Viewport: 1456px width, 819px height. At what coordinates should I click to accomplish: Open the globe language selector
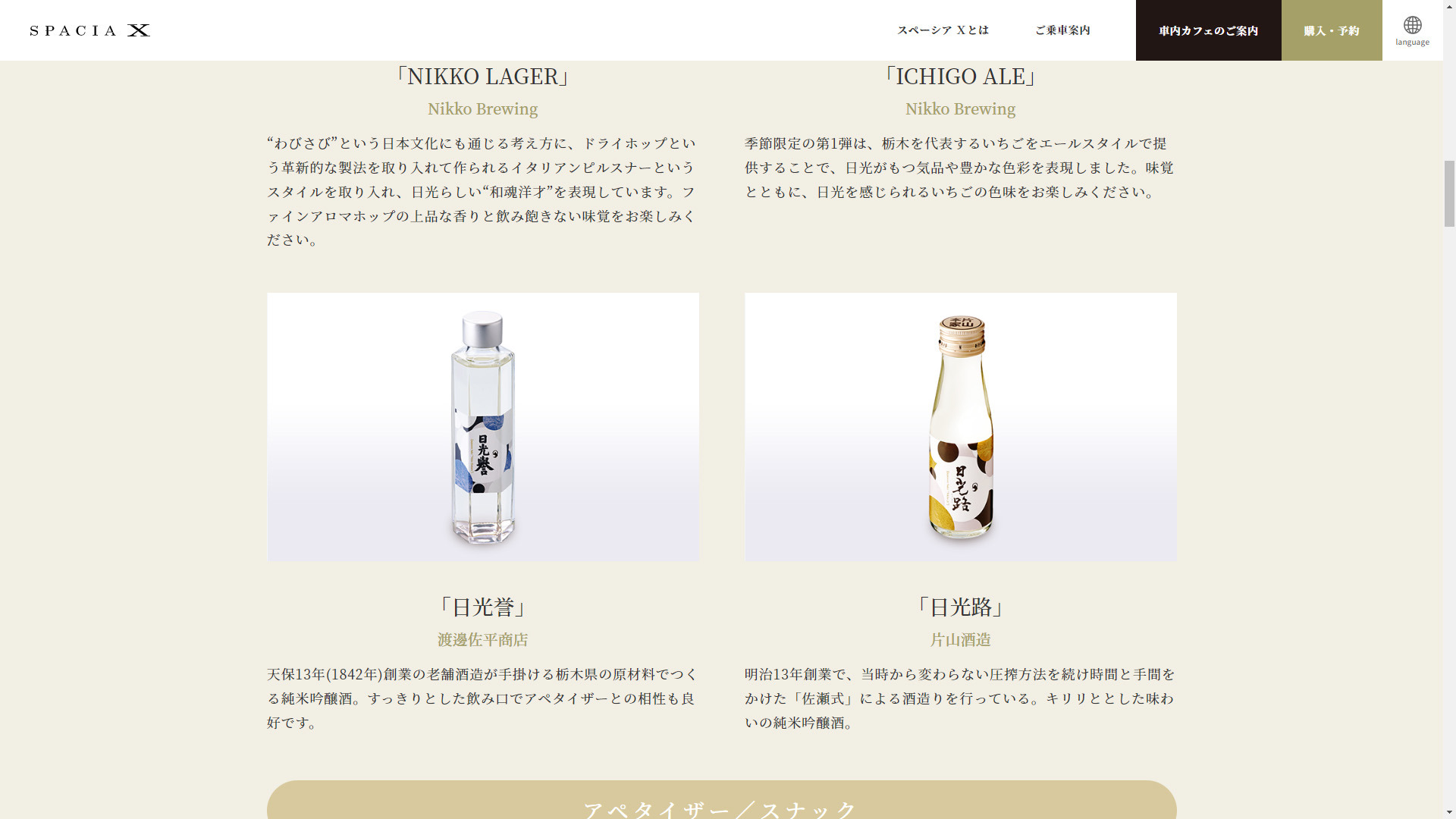pos(1412,30)
